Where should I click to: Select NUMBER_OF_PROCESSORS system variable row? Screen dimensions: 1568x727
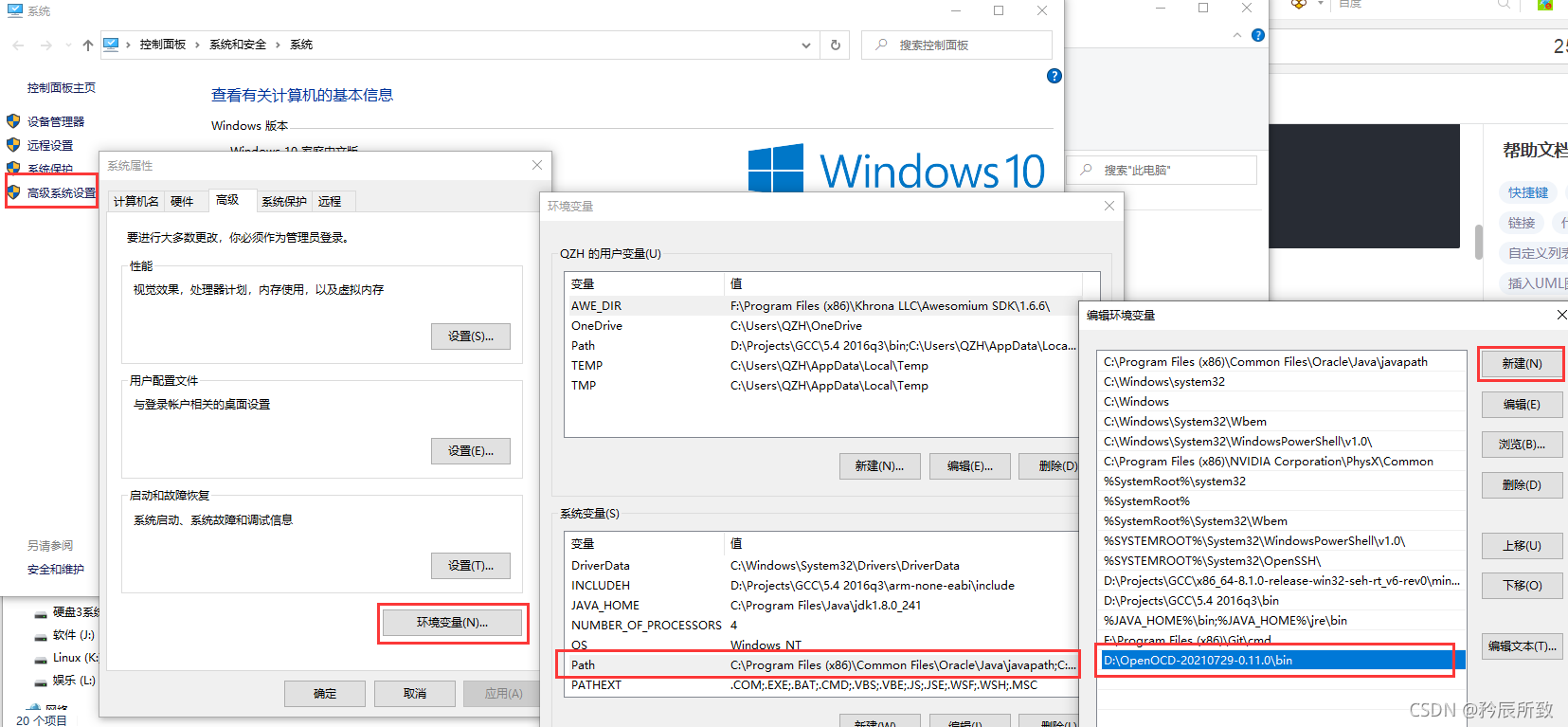click(822, 625)
